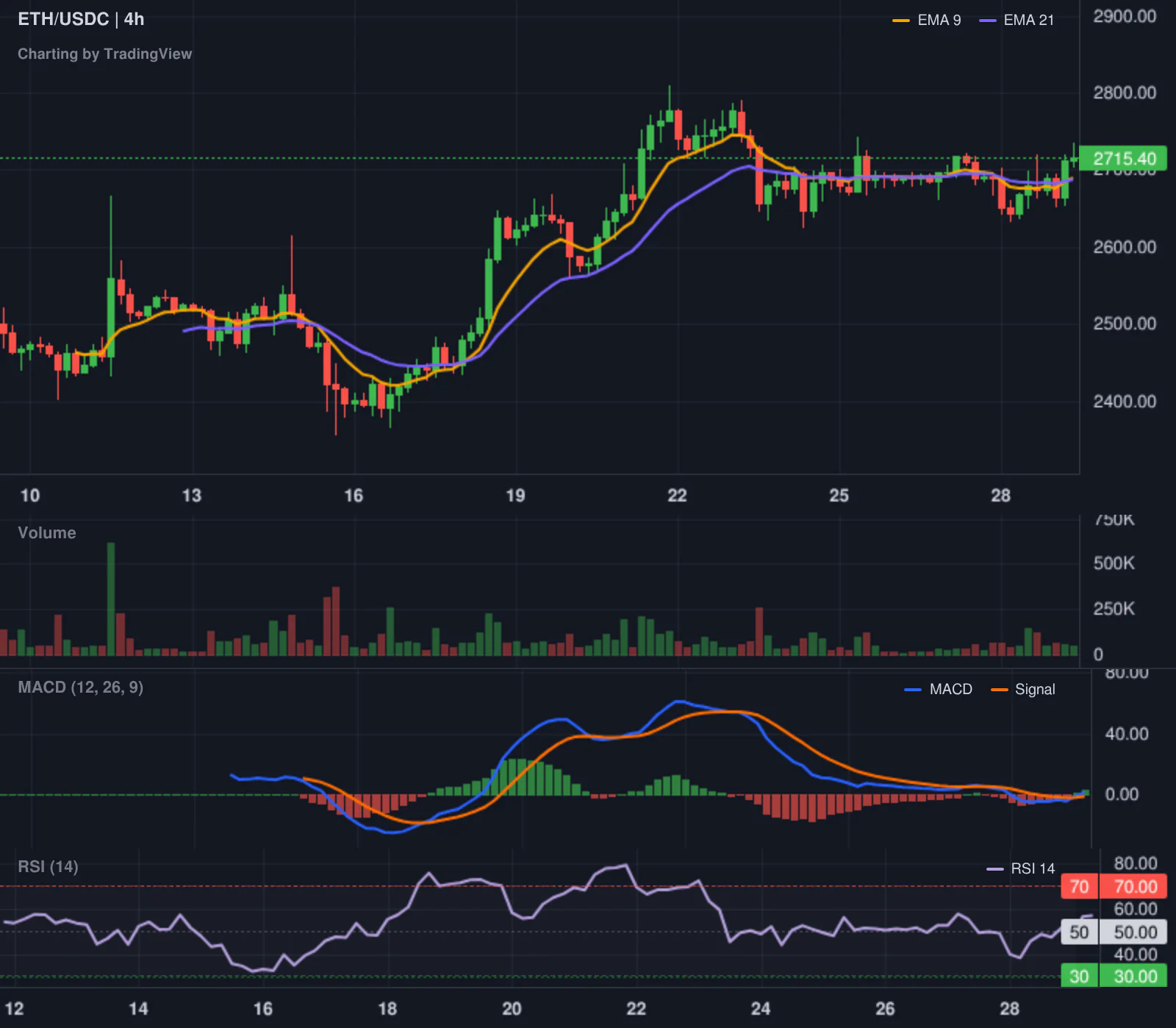
Task: Click the 2400.00 price axis label
Action: point(1125,401)
